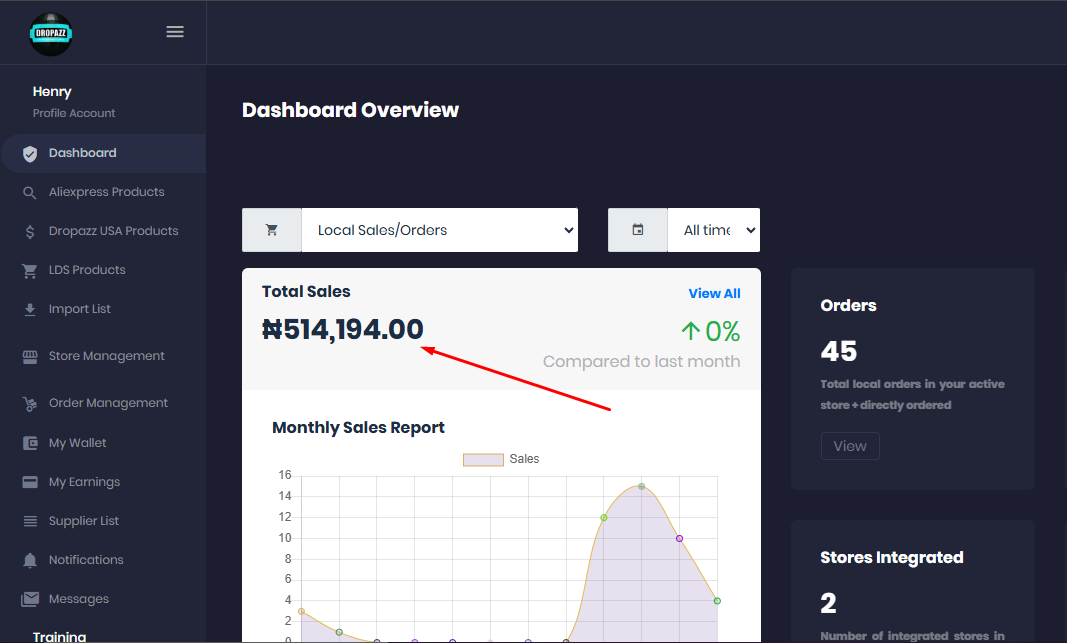Click the My Wallet icon

tap(30, 443)
